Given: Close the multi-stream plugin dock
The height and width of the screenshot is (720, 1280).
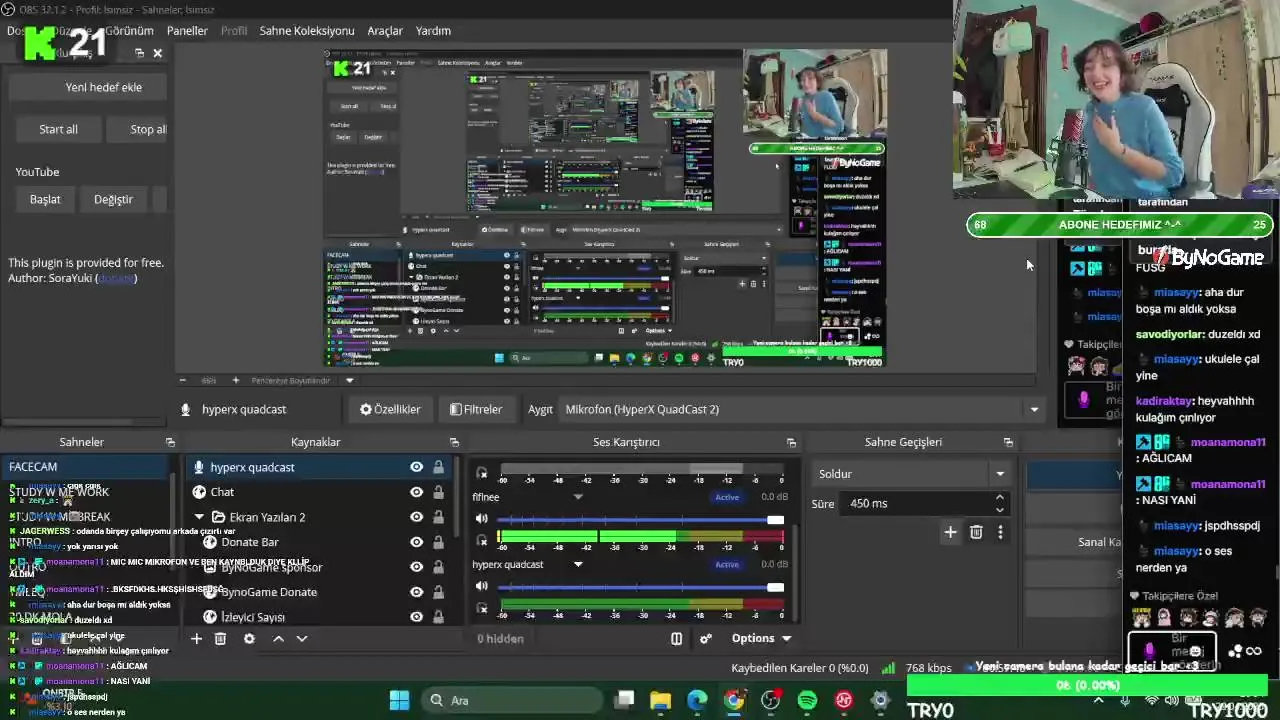Looking at the screenshot, I should click(x=157, y=53).
